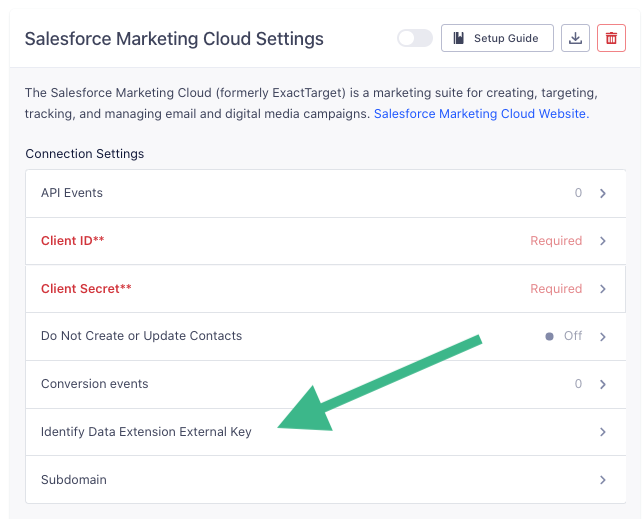Click the red trash delete icon
642x519 pixels.
coord(610,39)
